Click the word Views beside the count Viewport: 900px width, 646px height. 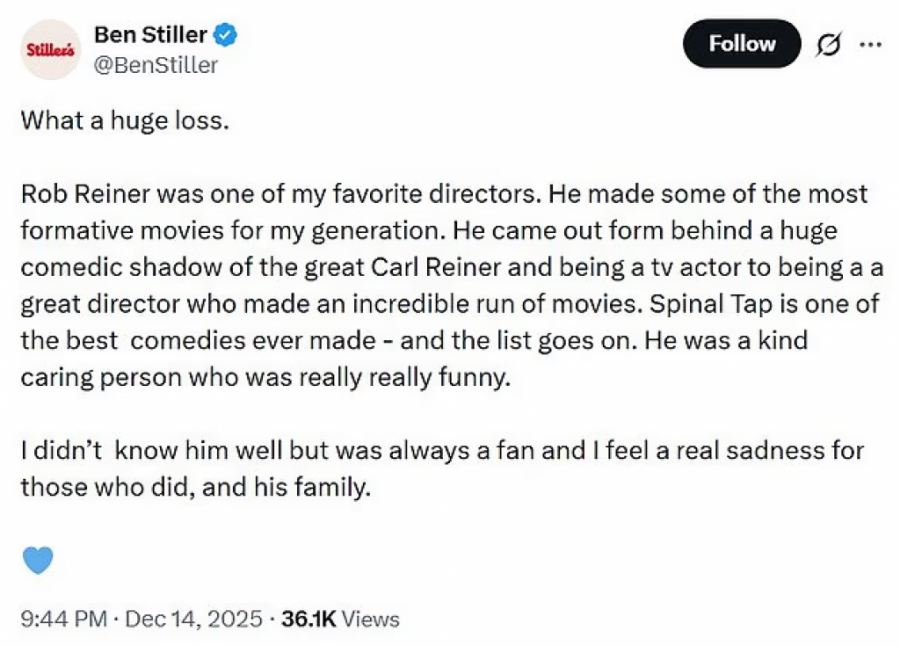pos(370,619)
